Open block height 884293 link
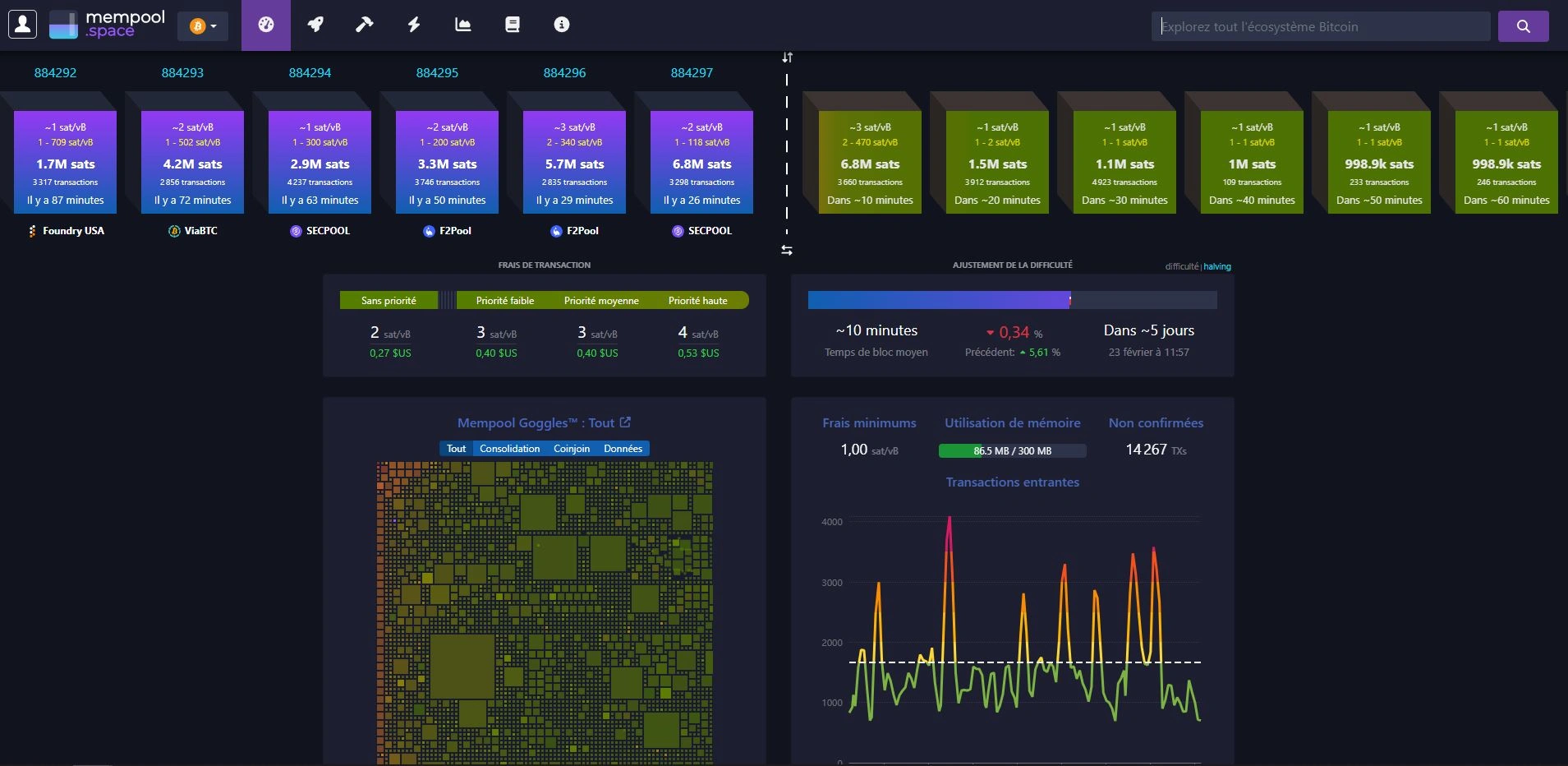The image size is (1568, 766). pyautogui.click(x=182, y=72)
